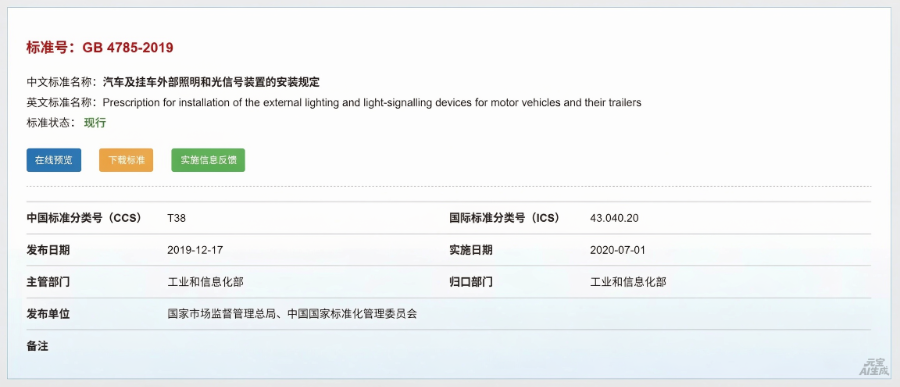Viewport: 900px width, 387px height.
Task: Click the English title starting with Prescription for installation
Action: (x=372, y=103)
